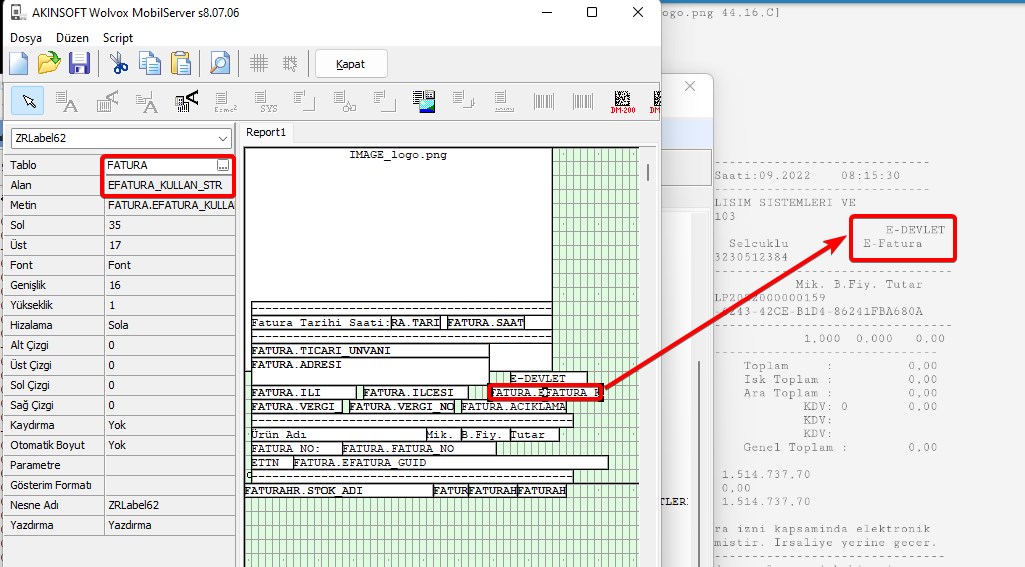The width and height of the screenshot is (1025, 567).
Task: Change Otomatik Boyut value Yok
Action: pos(170,445)
